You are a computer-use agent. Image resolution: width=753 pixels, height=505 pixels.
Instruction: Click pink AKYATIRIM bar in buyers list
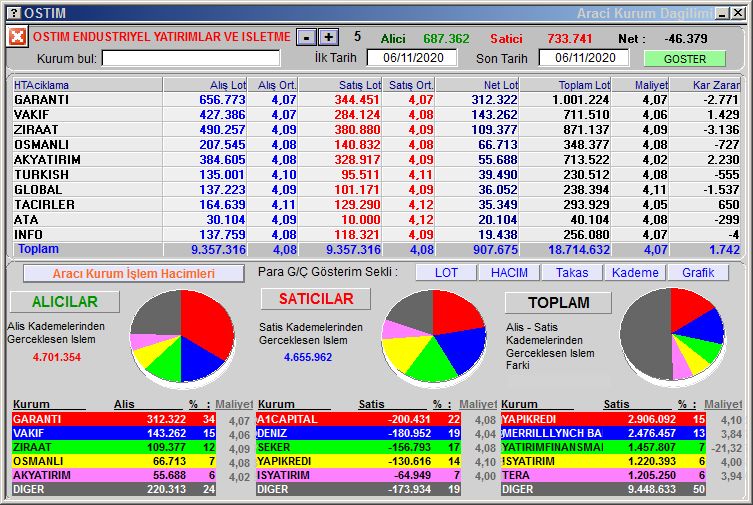pos(114,475)
